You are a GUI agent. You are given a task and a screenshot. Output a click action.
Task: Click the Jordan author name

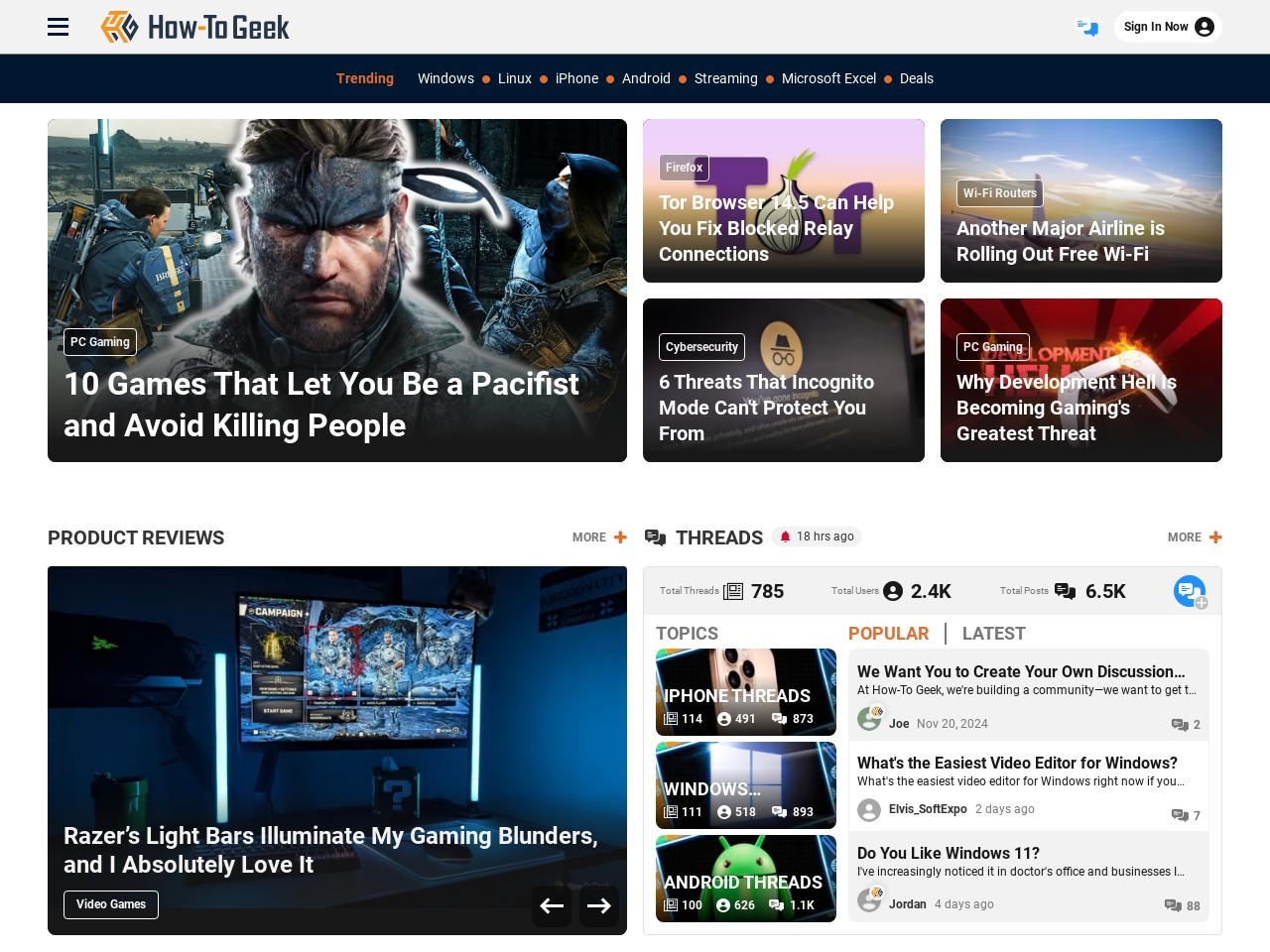(908, 904)
